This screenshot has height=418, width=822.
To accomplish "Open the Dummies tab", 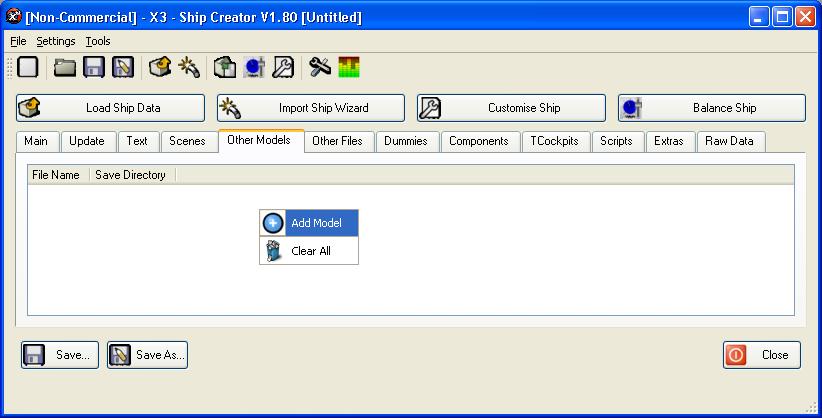I will click(406, 141).
